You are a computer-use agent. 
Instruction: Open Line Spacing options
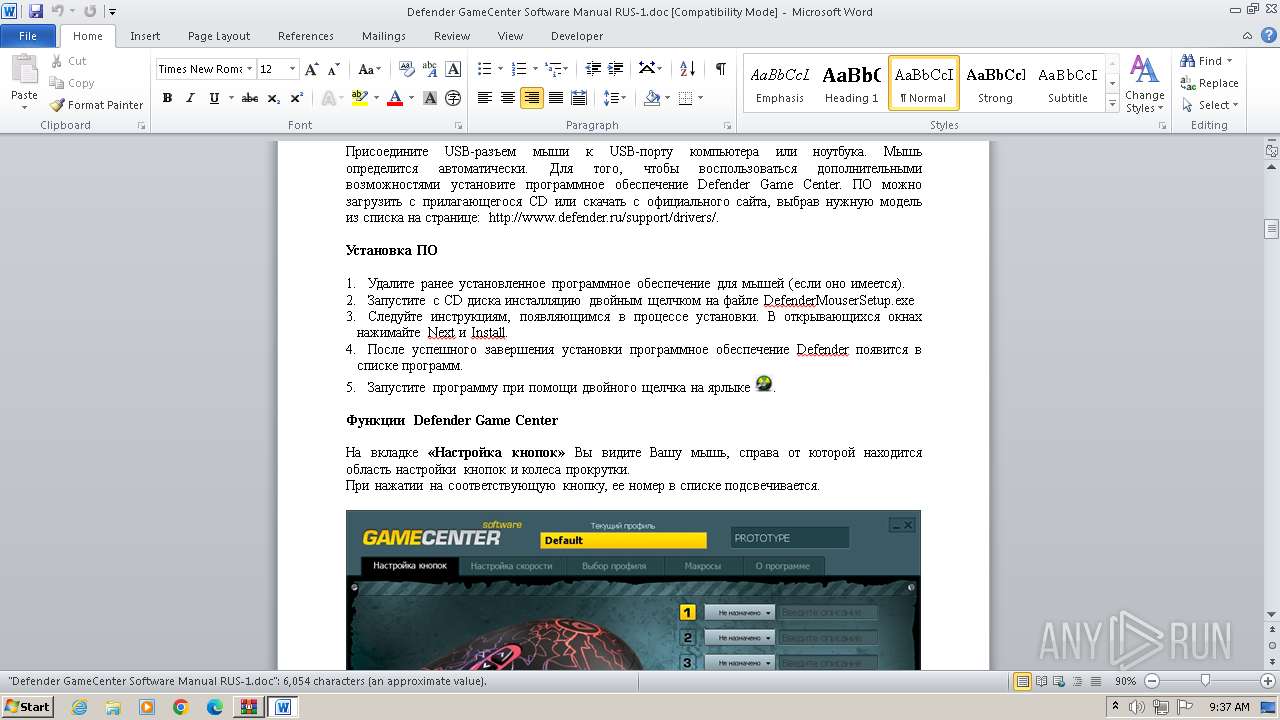pos(615,98)
